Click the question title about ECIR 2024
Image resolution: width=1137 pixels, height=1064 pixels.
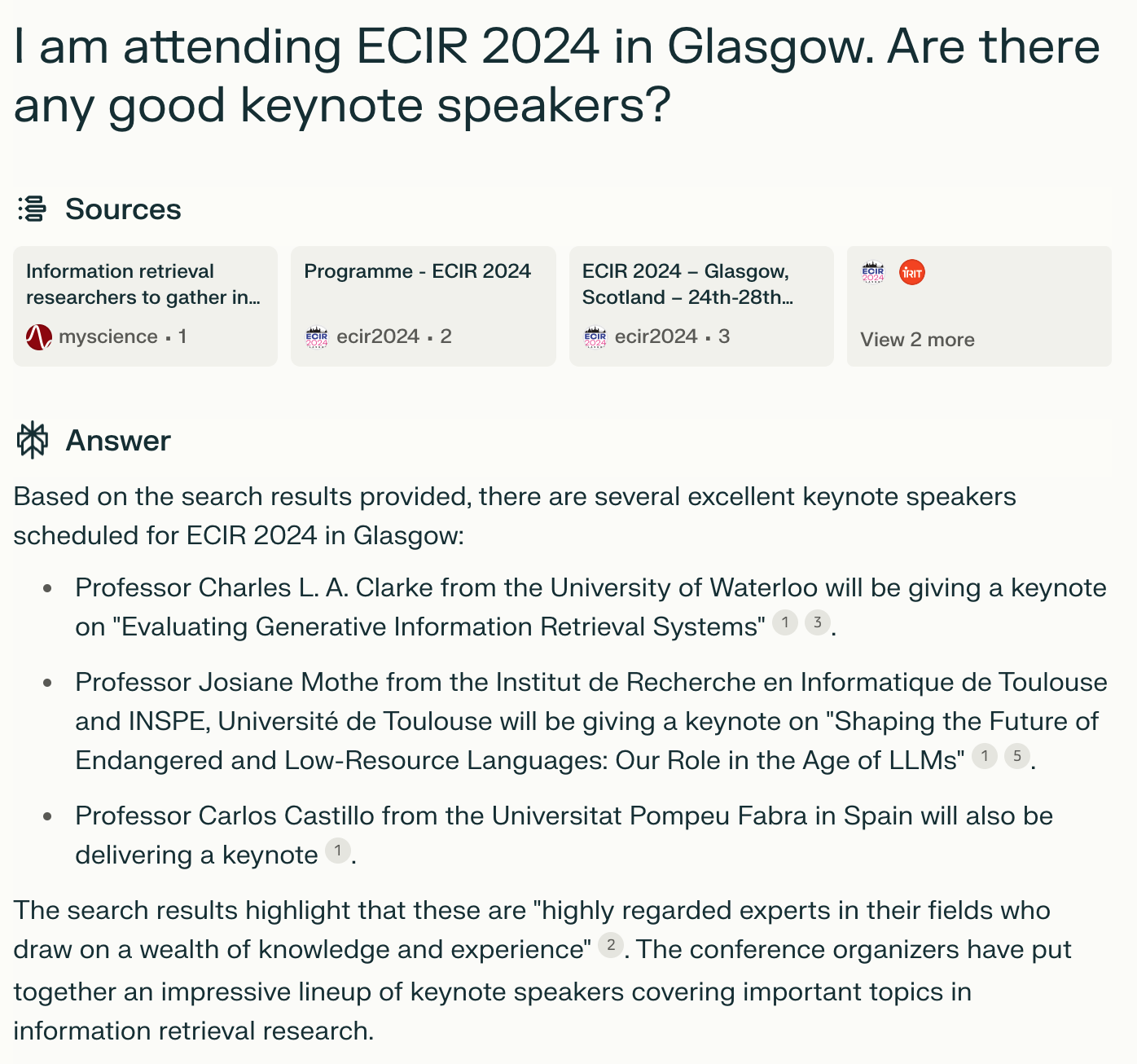pos(556,76)
